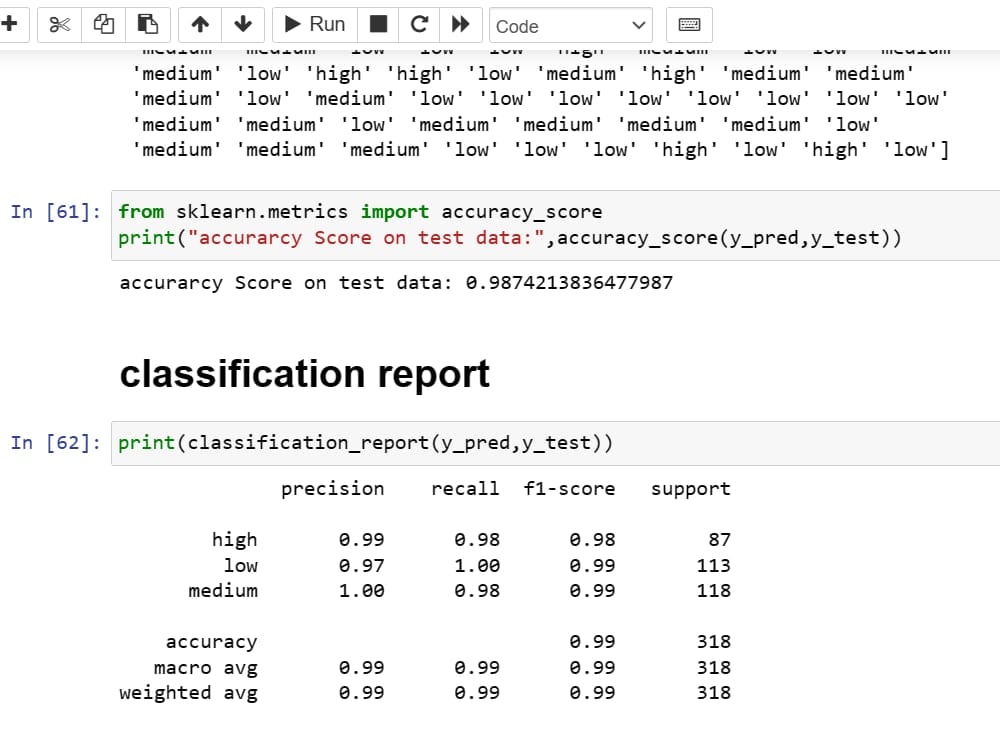The image size is (1000, 750).
Task: Click support value 87
Action: tap(720, 540)
